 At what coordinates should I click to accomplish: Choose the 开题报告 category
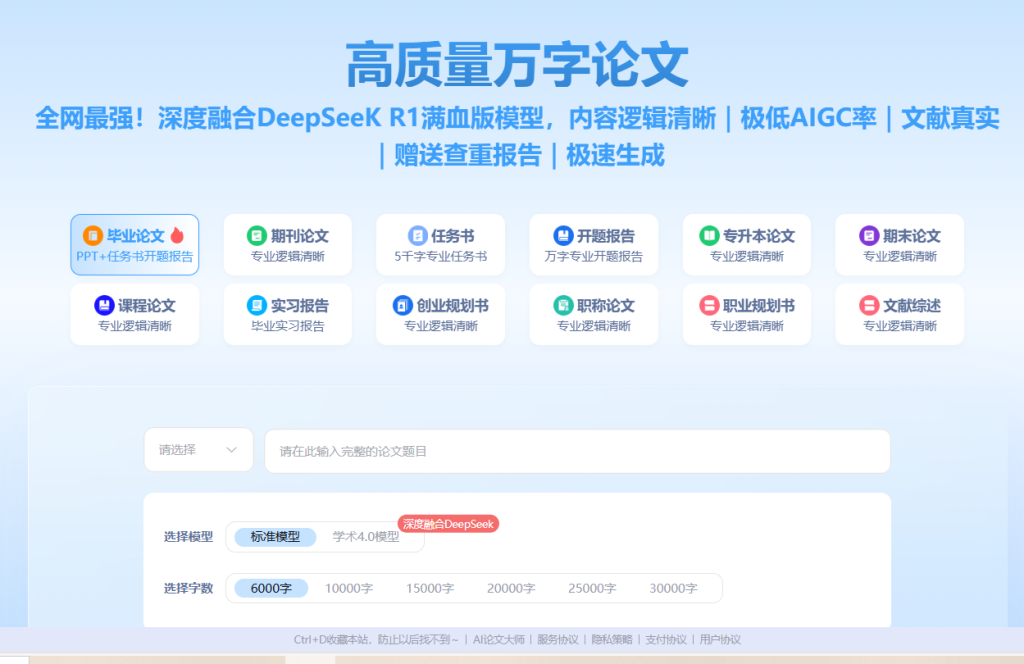(594, 245)
